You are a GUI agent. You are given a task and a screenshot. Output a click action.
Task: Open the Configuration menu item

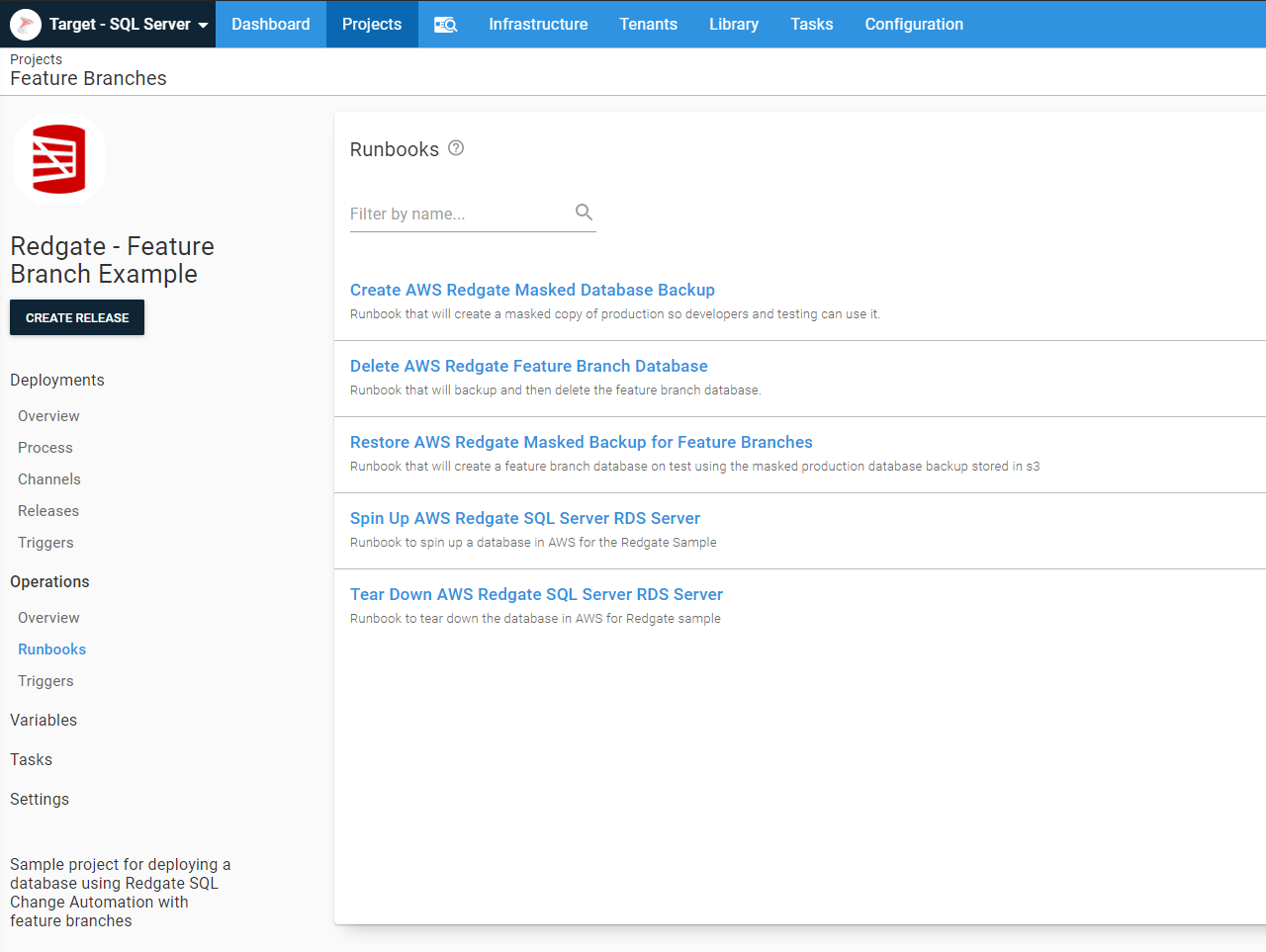click(913, 24)
